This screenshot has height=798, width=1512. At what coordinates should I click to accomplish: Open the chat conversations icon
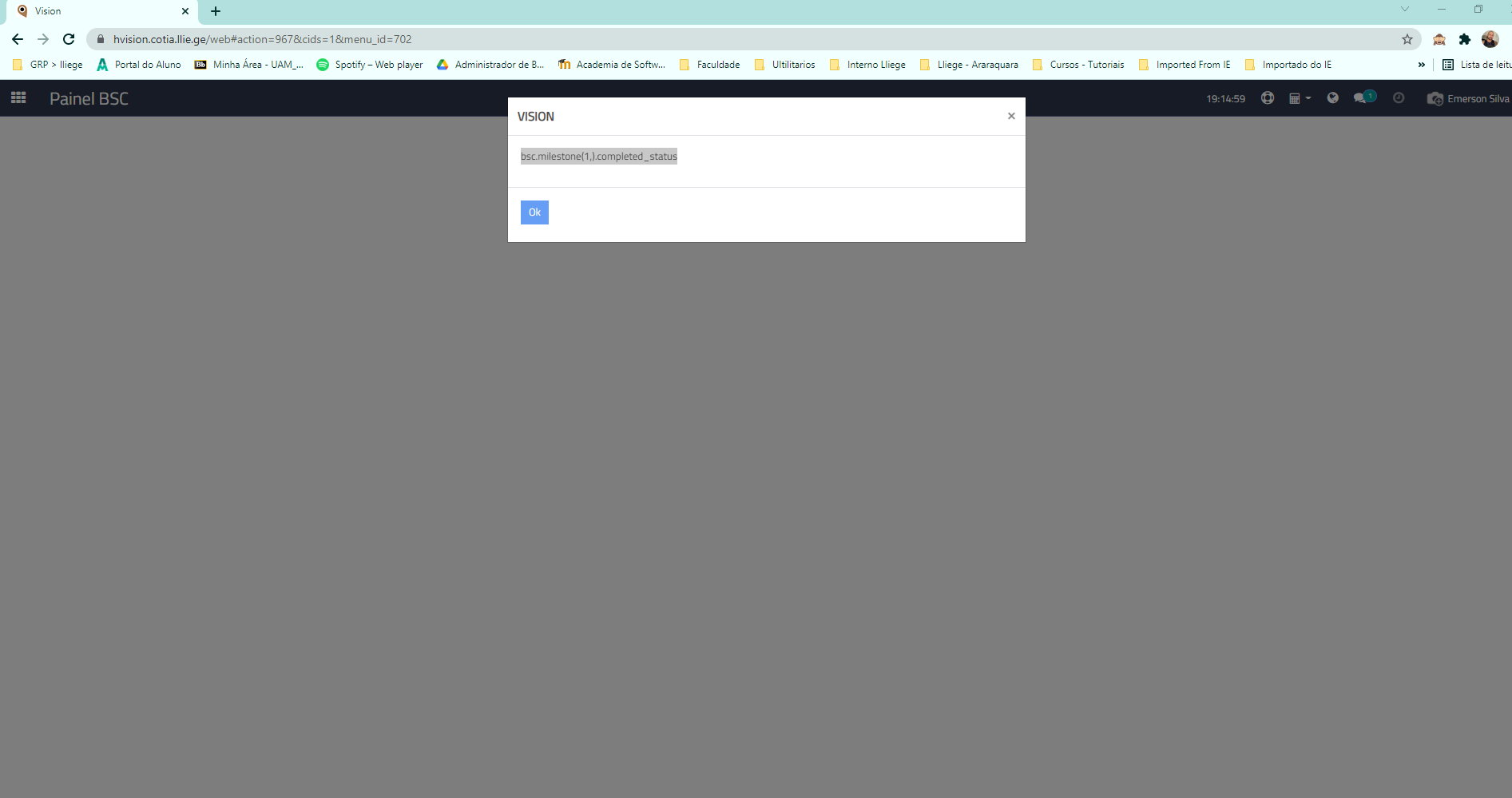[x=1361, y=98]
